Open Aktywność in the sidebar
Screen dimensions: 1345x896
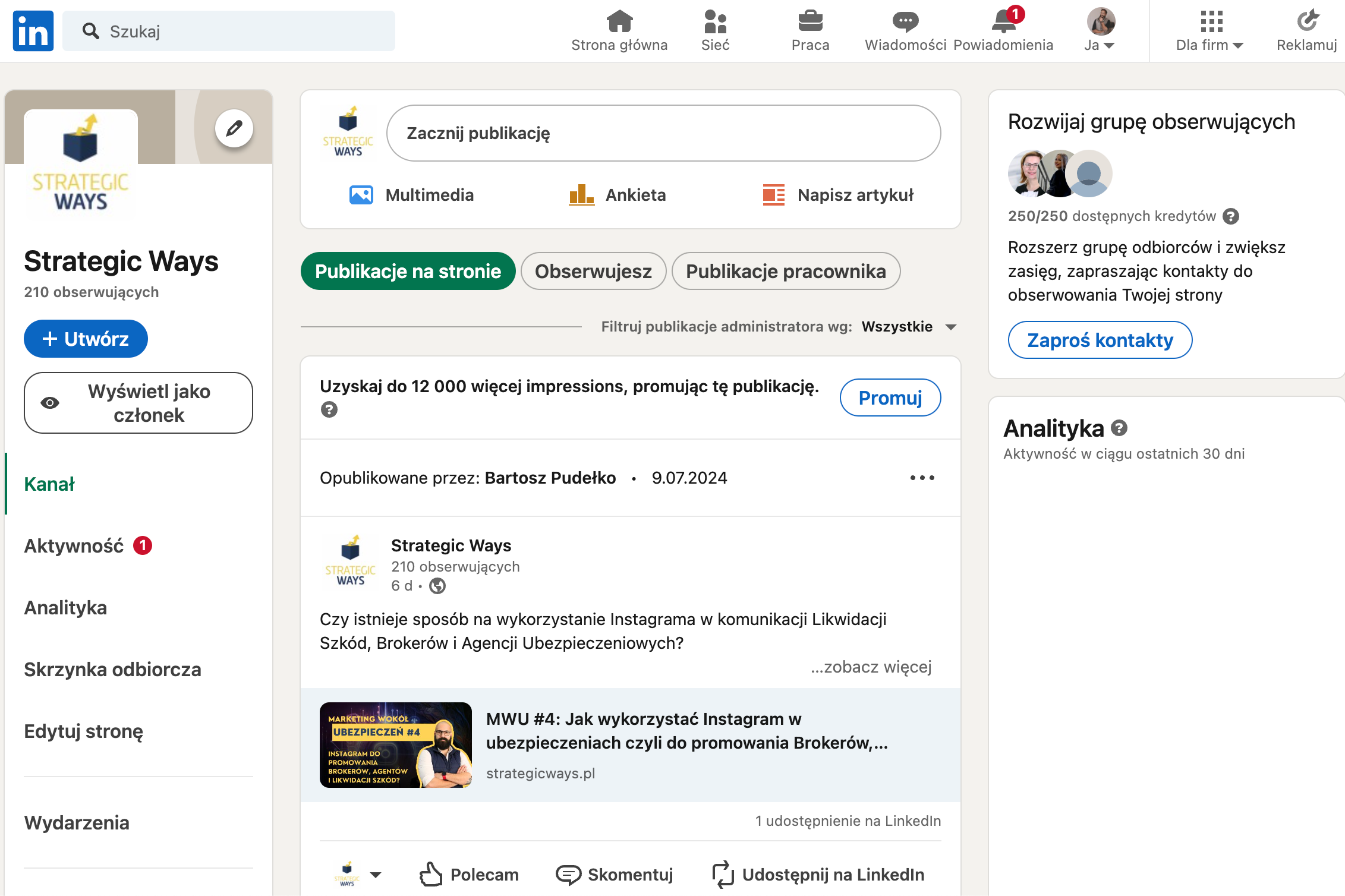(x=74, y=545)
